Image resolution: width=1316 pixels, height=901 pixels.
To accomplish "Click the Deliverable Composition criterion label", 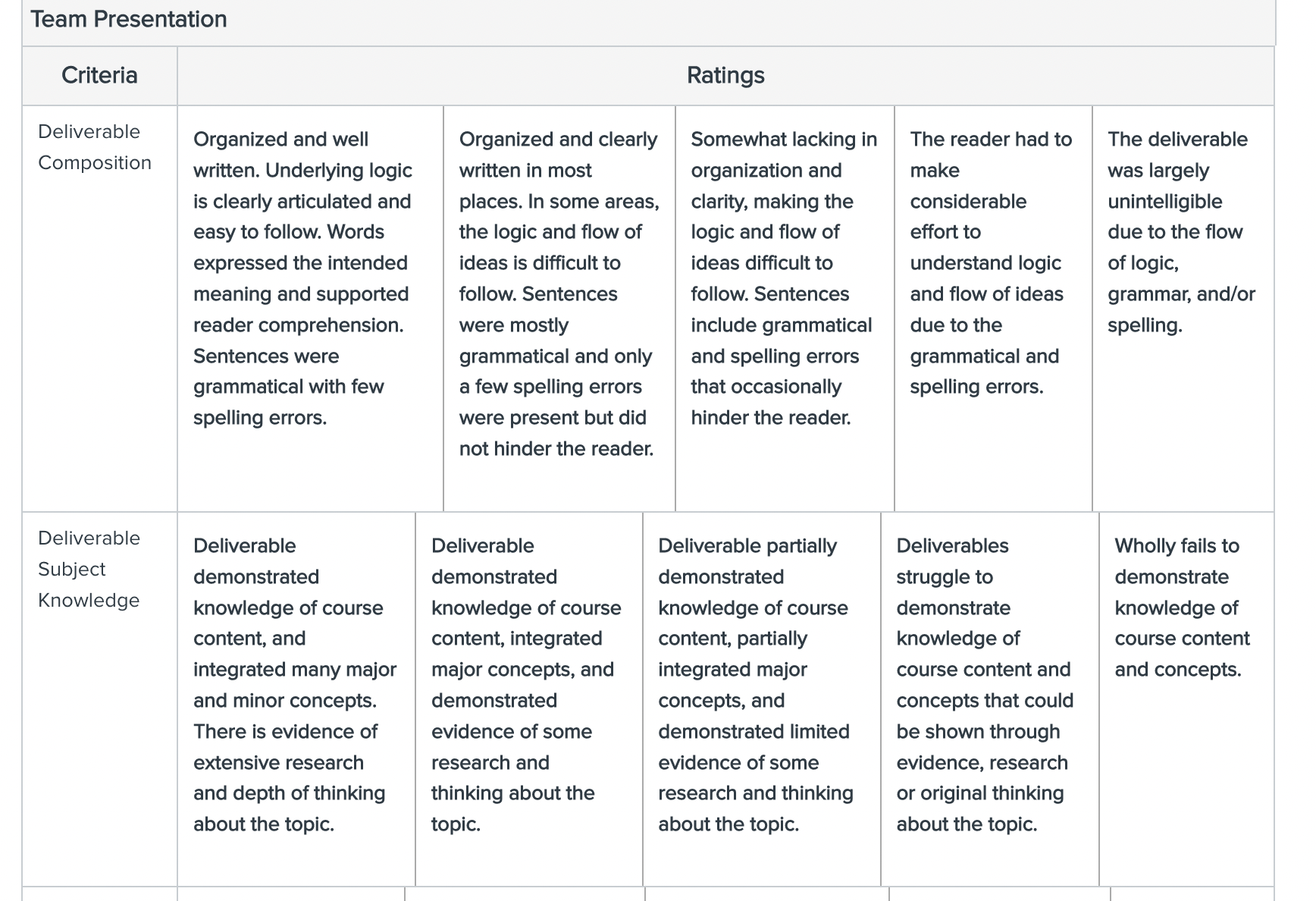I will coord(95,147).
